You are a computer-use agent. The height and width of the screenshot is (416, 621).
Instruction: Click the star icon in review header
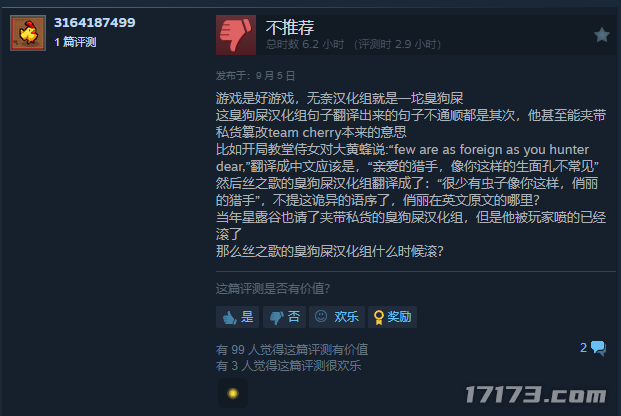pyautogui.click(x=602, y=35)
